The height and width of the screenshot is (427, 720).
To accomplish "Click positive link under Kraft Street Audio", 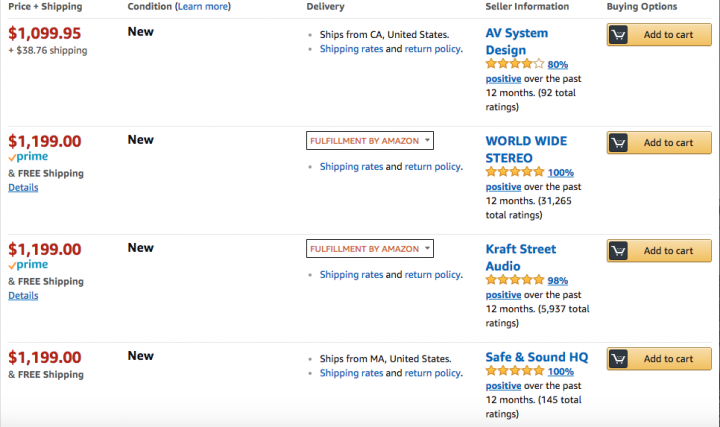I will pos(503,295).
